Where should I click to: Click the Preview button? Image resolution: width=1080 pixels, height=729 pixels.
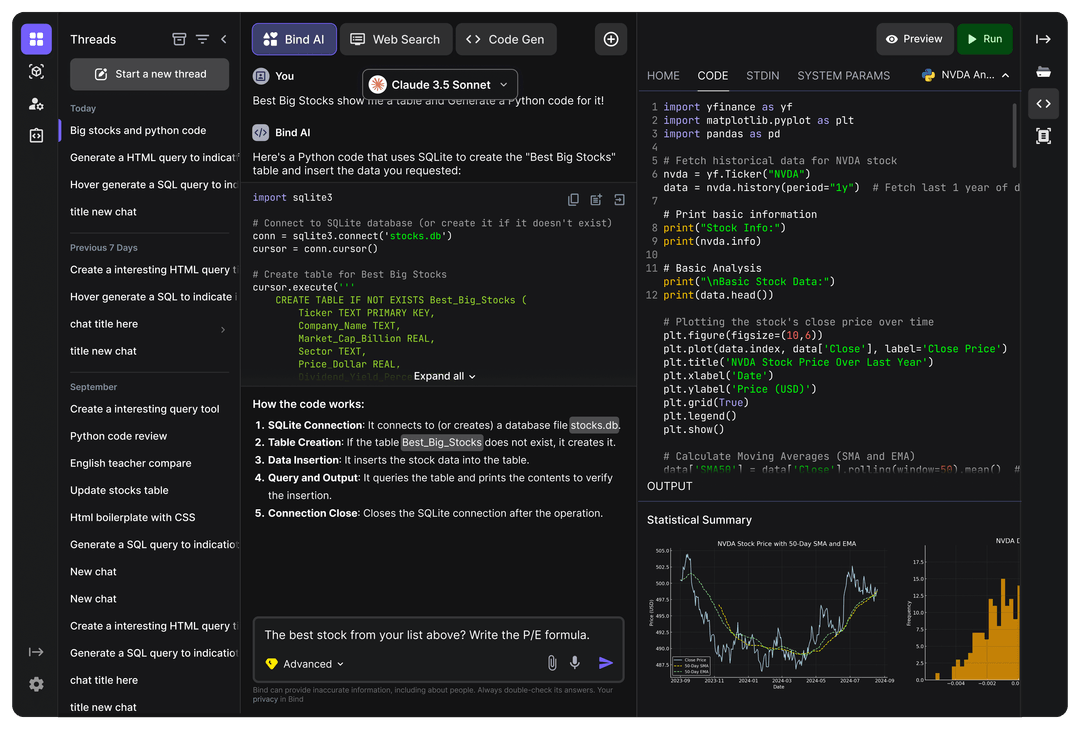915,39
